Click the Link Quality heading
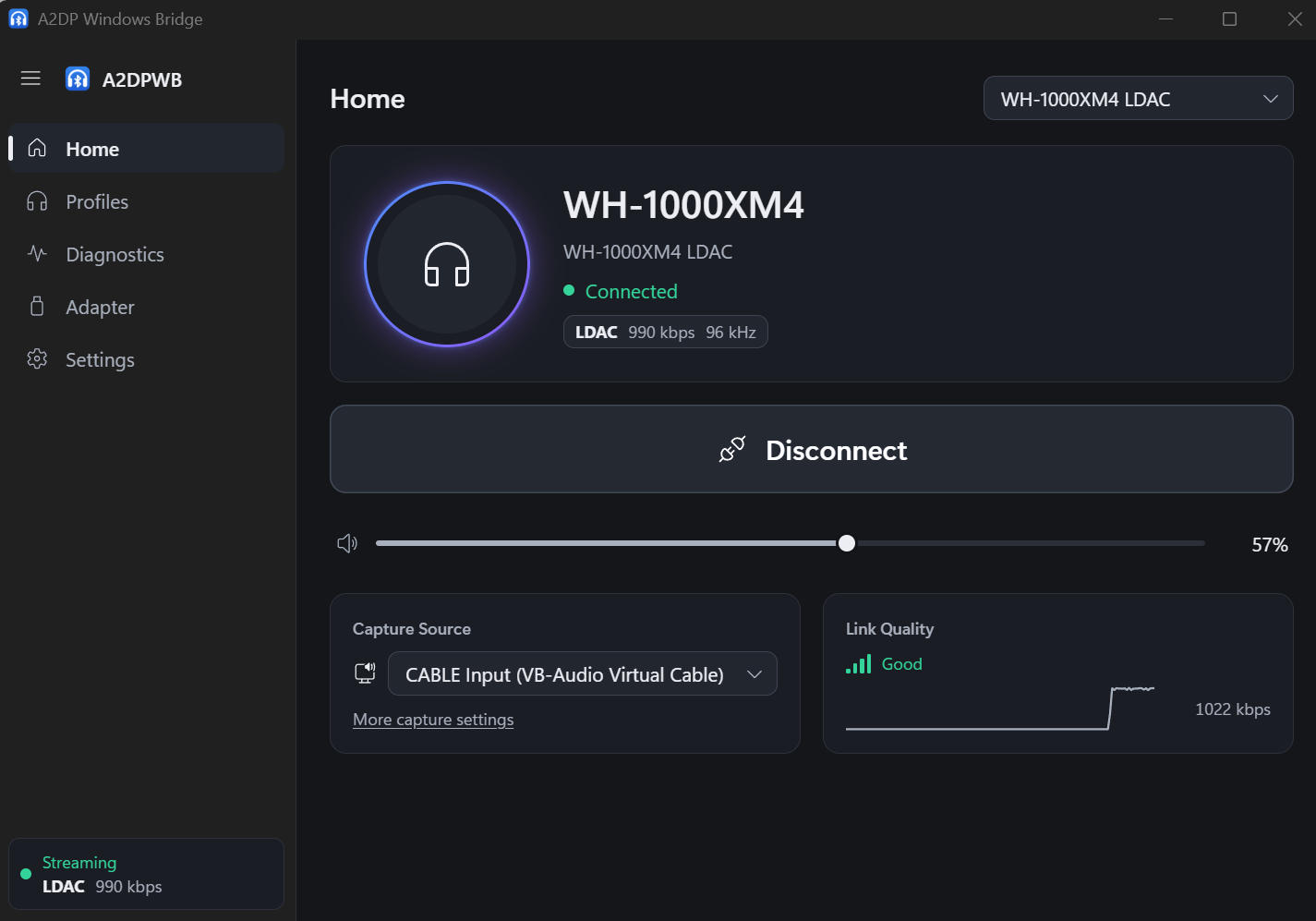 (889, 629)
